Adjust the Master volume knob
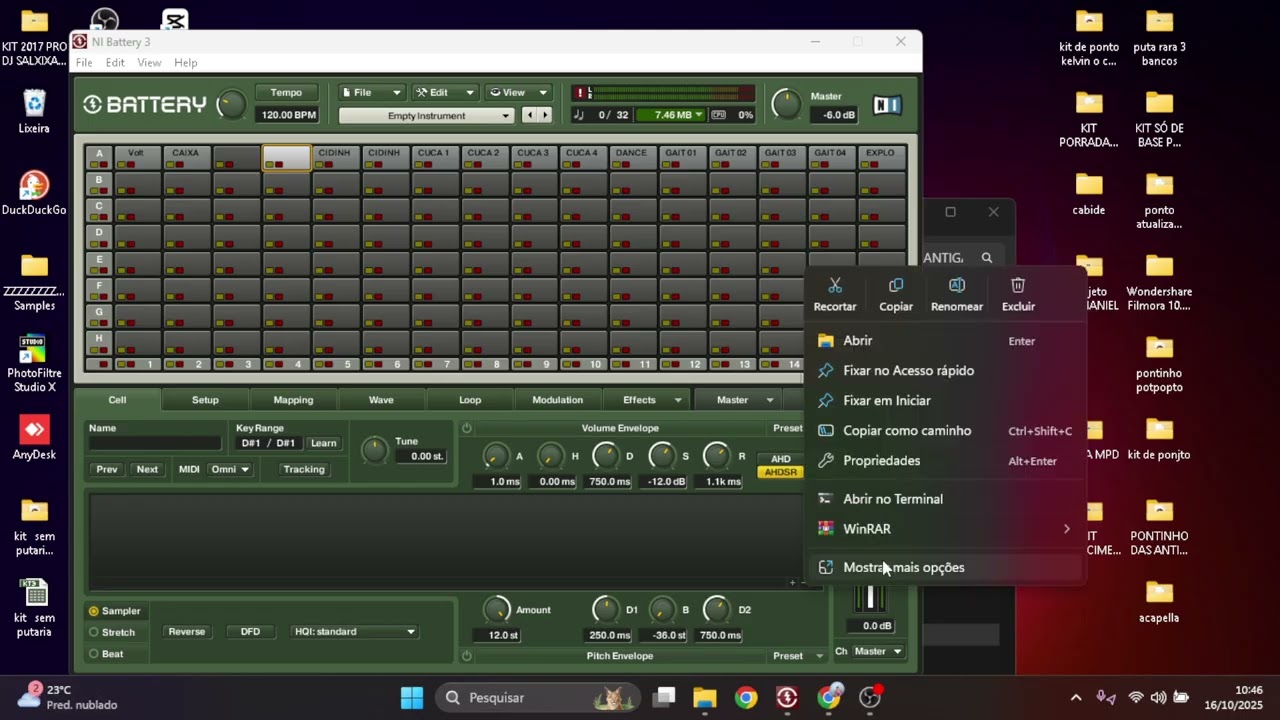Image resolution: width=1280 pixels, height=720 pixels. click(x=786, y=103)
